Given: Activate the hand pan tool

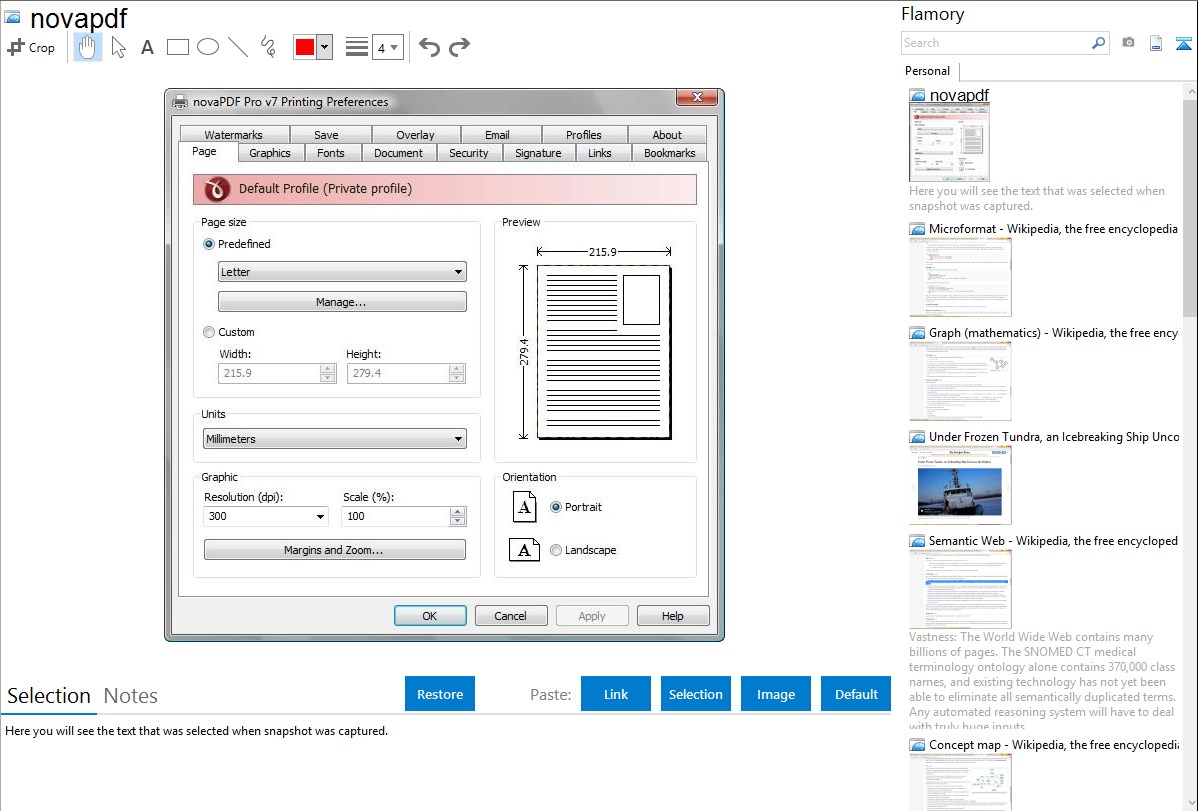Looking at the screenshot, I should pos(87,47).
